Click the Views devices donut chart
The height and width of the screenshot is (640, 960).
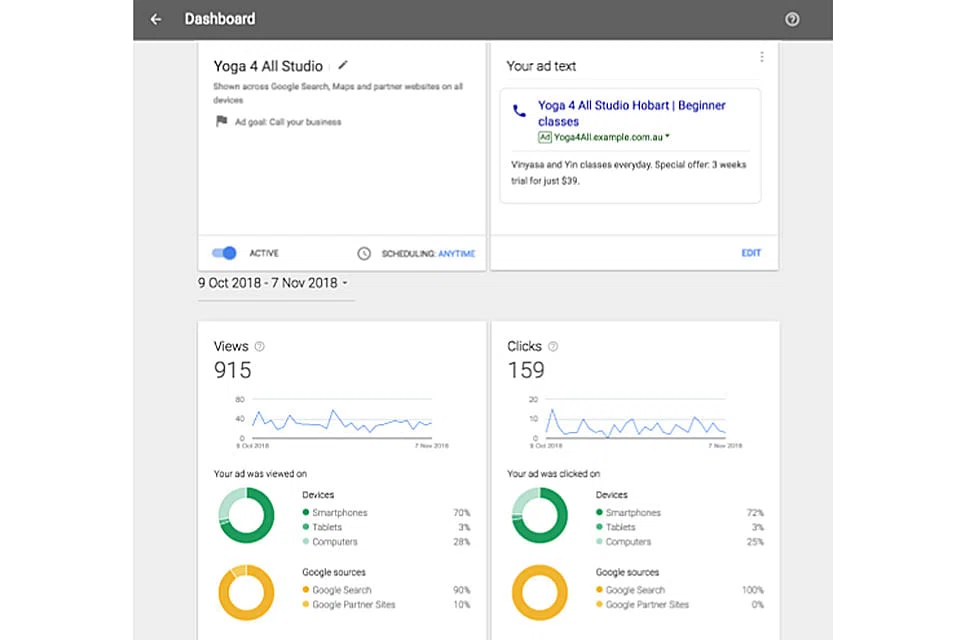[x=246, y=515]
